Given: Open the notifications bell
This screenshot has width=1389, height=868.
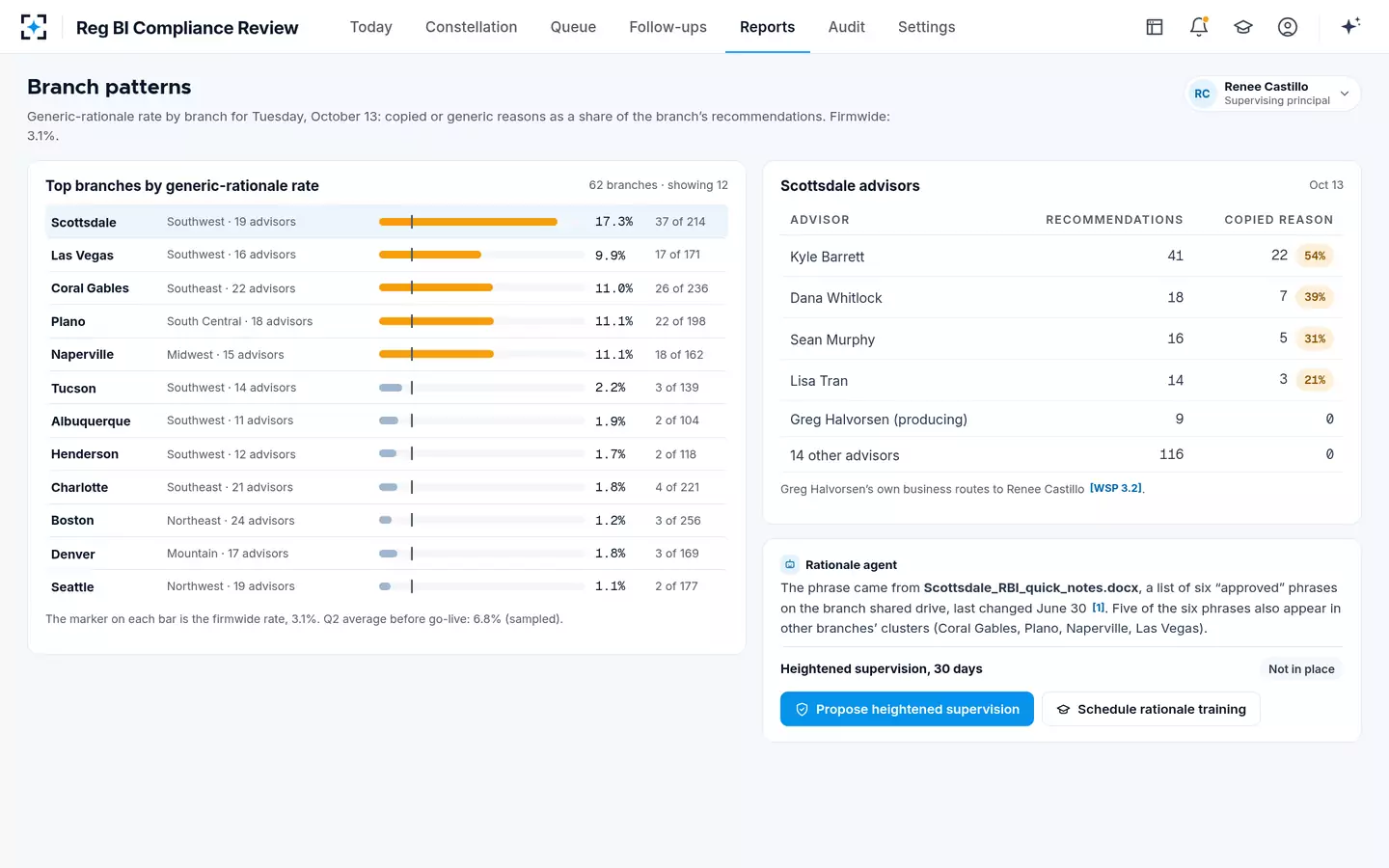Looking at the screenshot, I should (x=1199, y=27).
